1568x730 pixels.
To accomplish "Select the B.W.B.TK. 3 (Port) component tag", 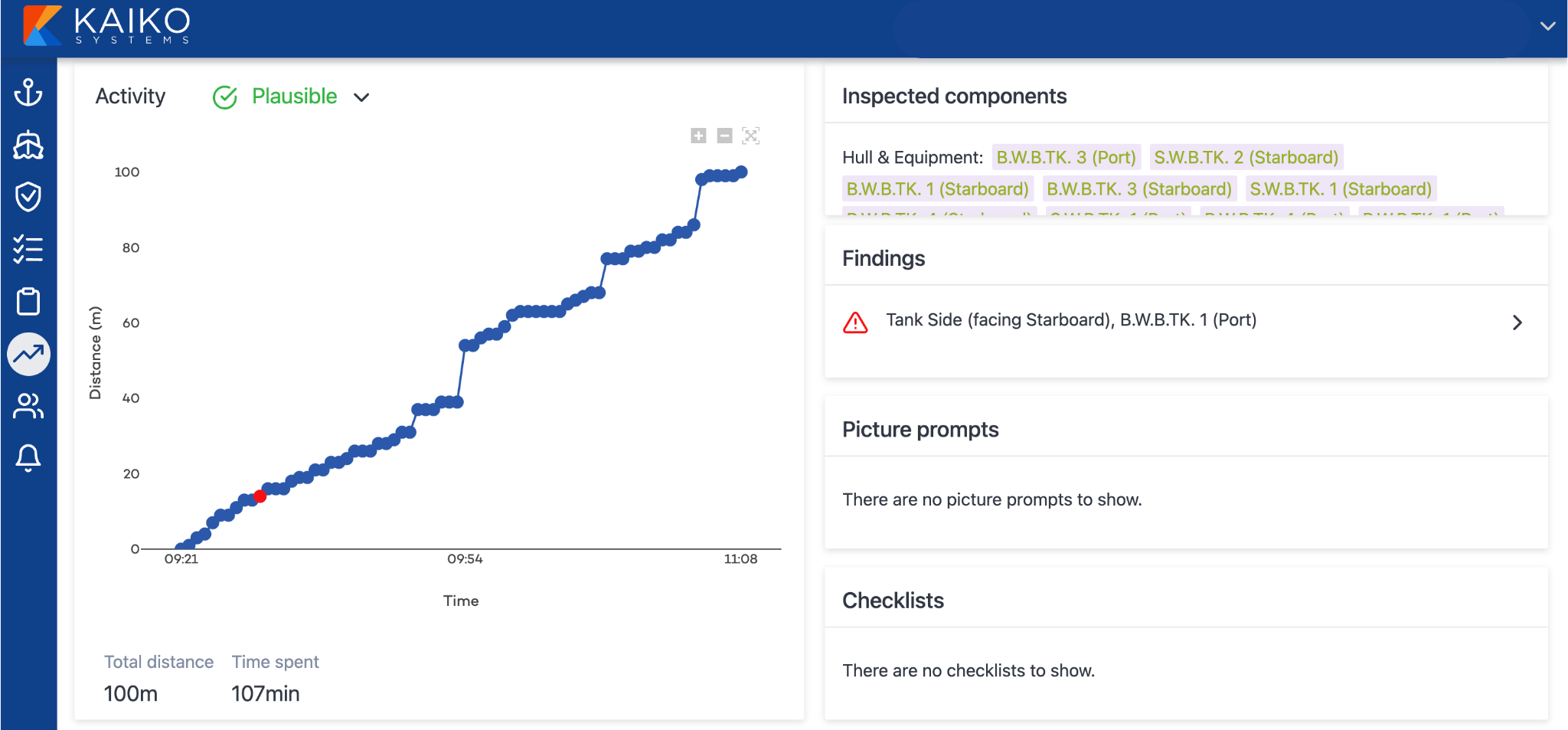I will pos(1067,157).
